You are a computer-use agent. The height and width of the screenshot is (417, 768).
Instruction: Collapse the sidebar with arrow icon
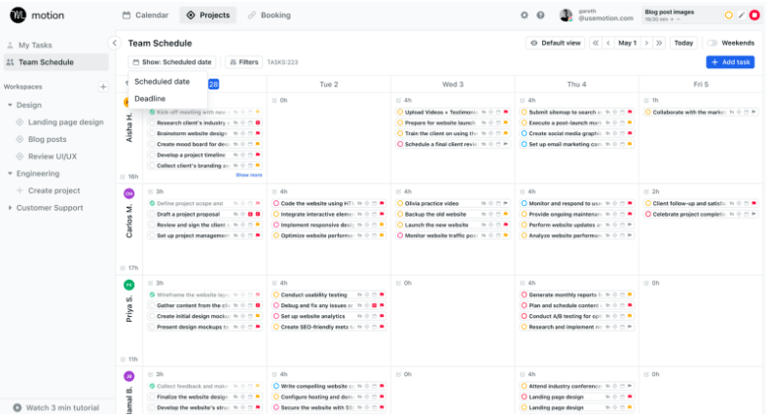click(x=115, y=43)
